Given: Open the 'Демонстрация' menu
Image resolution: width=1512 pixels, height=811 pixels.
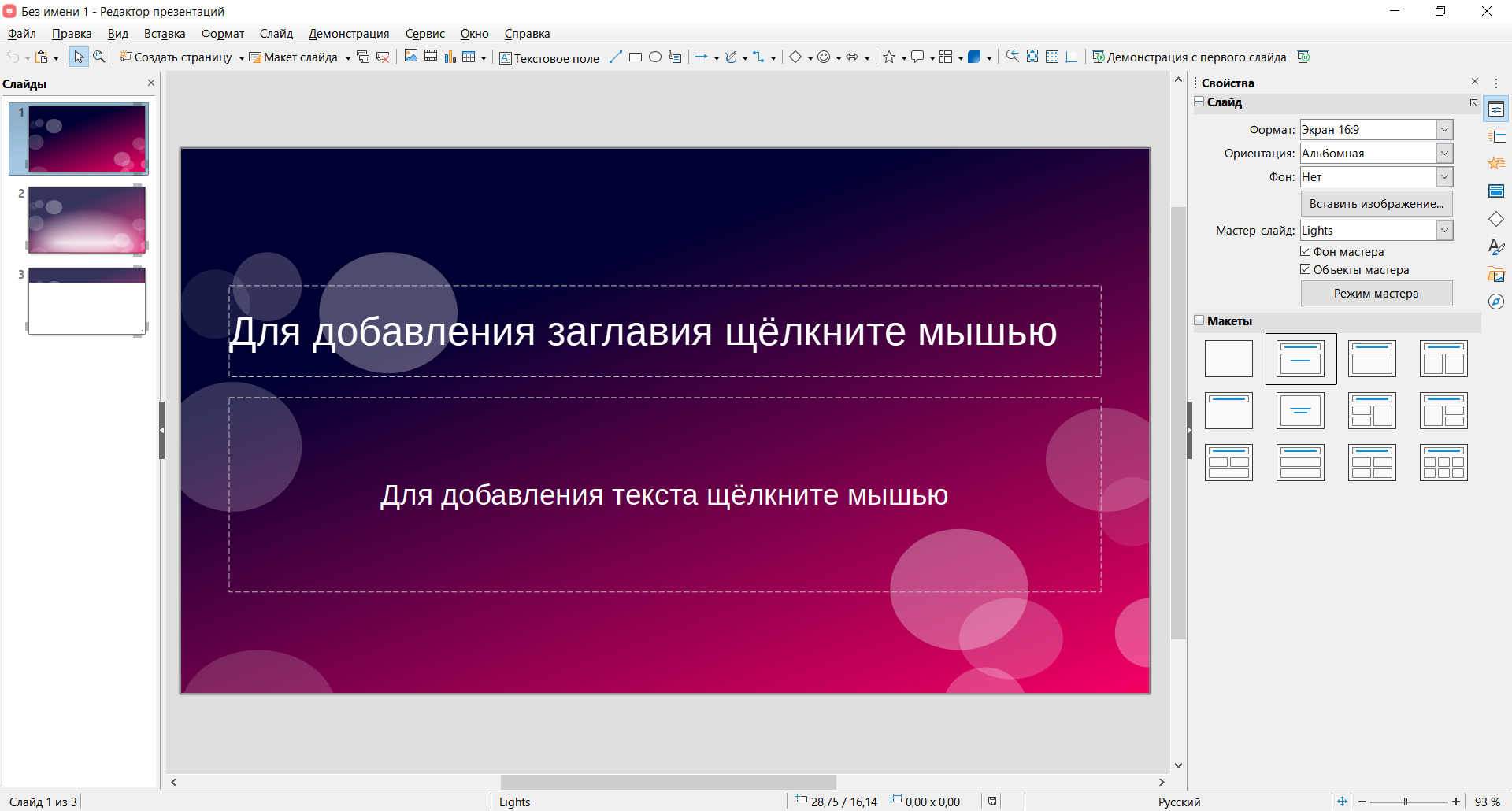Looking at the screenshot, I should click(349, 34).
